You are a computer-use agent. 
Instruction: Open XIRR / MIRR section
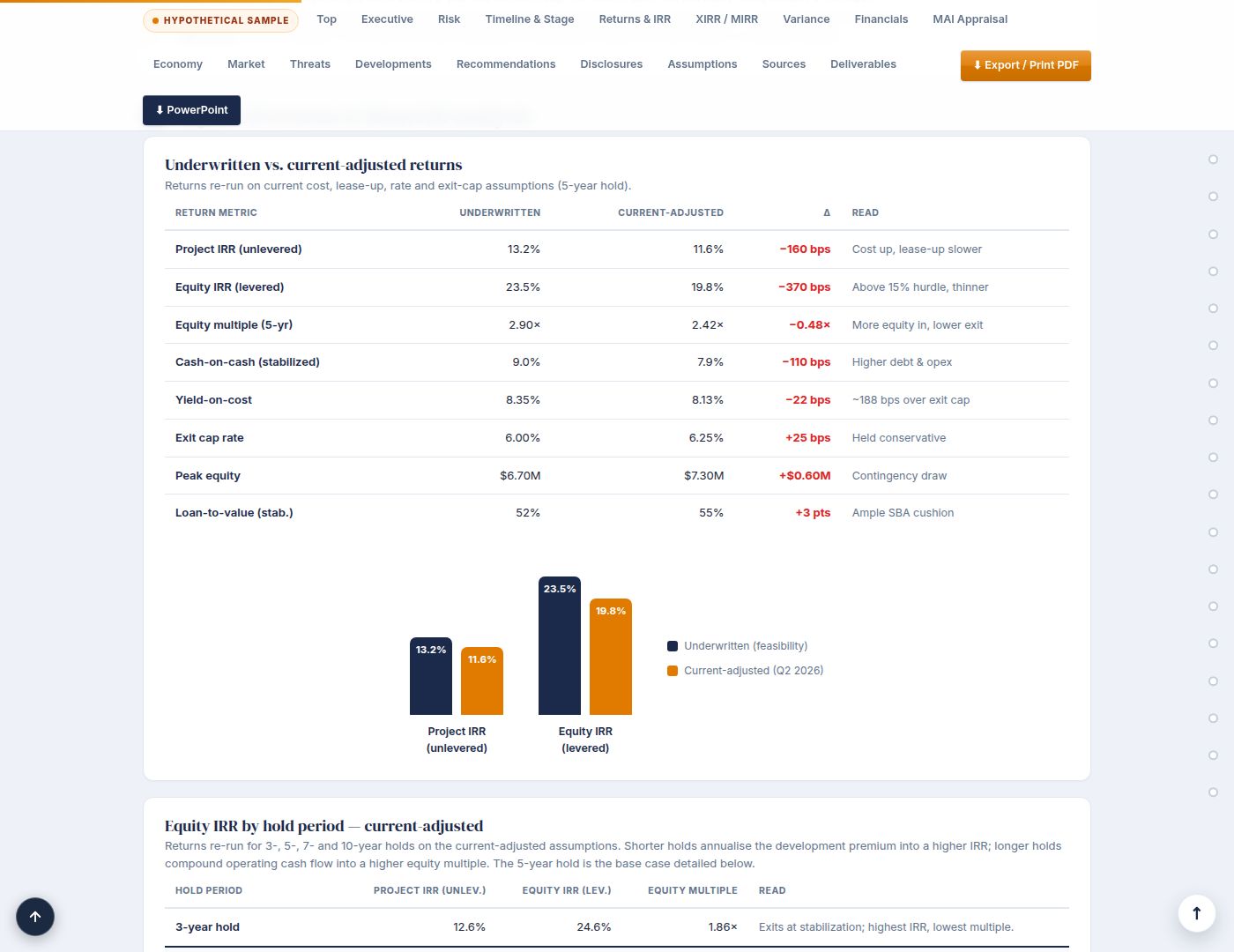(726, 19)
